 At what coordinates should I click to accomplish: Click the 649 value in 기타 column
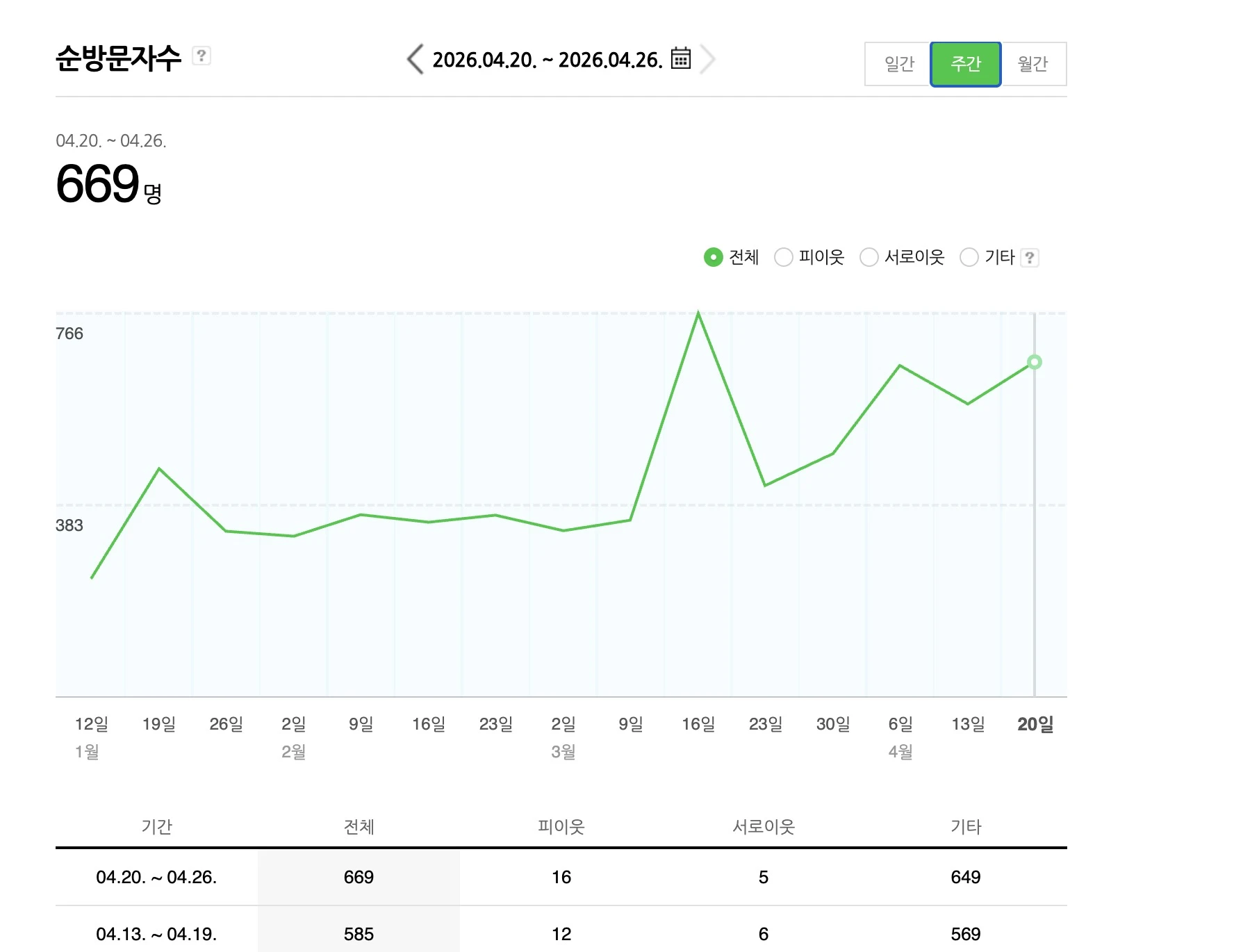pos(966,877)
